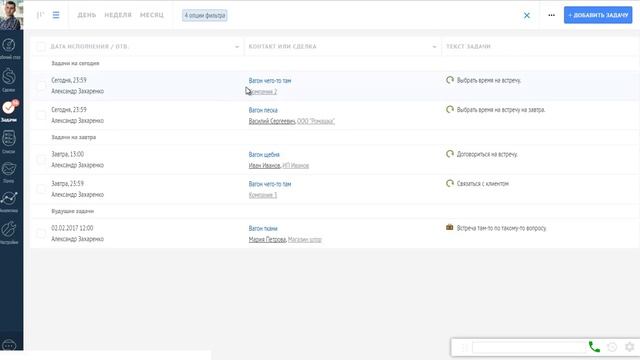Click the 'Задачи на сегодня' group heading

click(75, 63)
